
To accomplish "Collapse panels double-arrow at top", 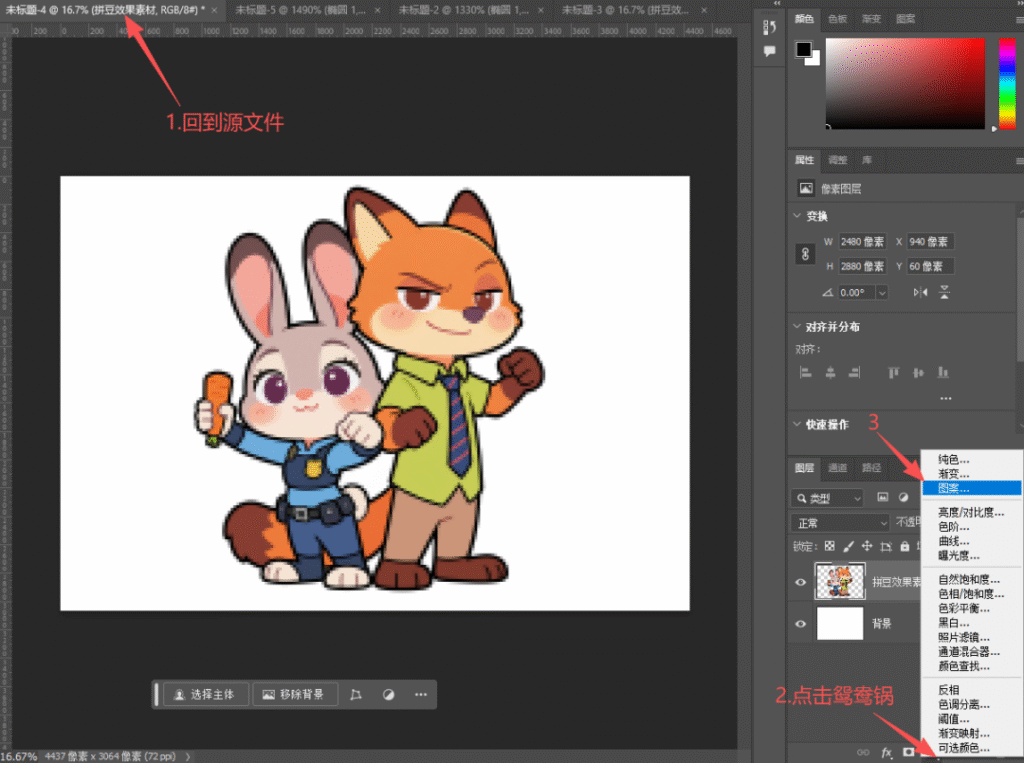I will click(x=777, y=3).
